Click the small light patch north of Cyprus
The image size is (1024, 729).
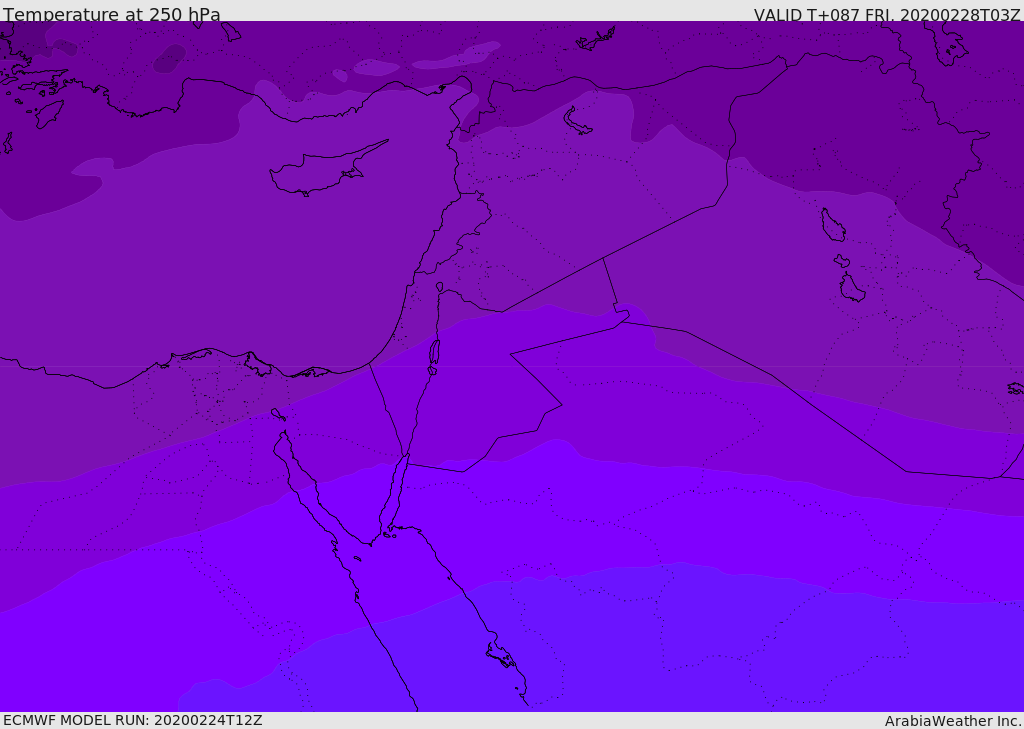[376, 68]
